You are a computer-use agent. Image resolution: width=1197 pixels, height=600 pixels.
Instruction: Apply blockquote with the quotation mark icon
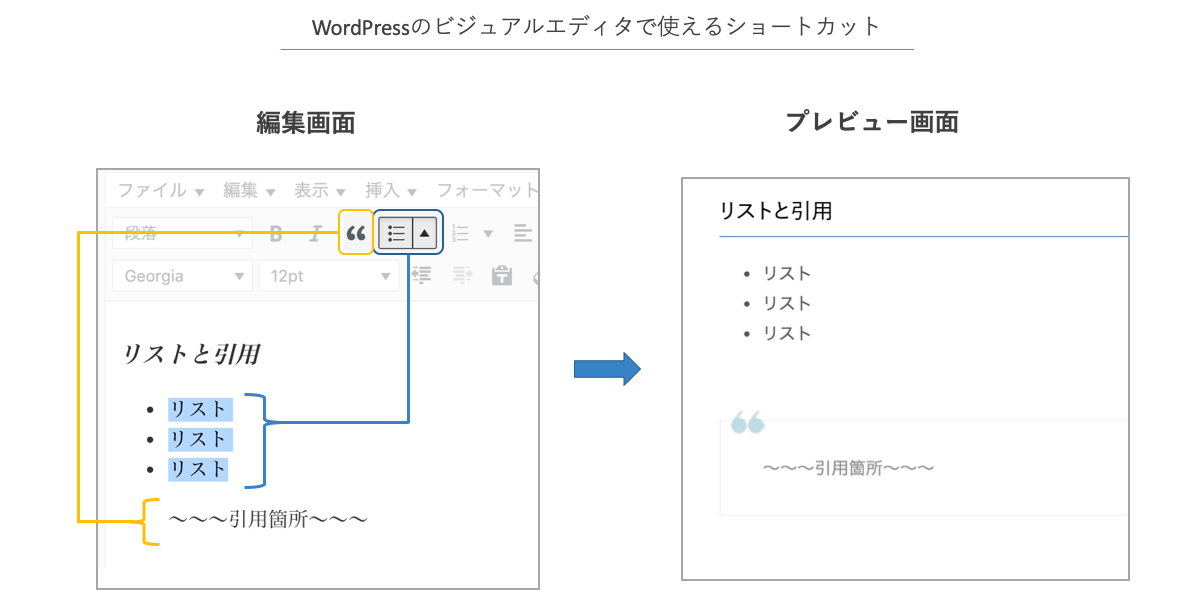(356, 233)
